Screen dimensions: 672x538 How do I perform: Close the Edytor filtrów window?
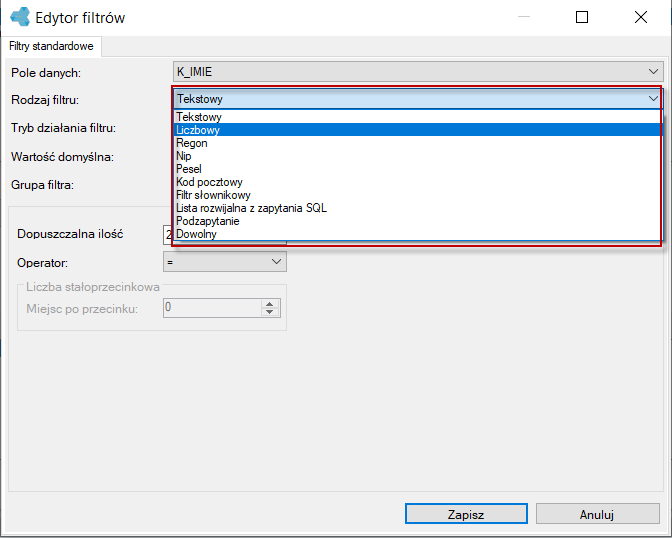(x=641, y=17)
